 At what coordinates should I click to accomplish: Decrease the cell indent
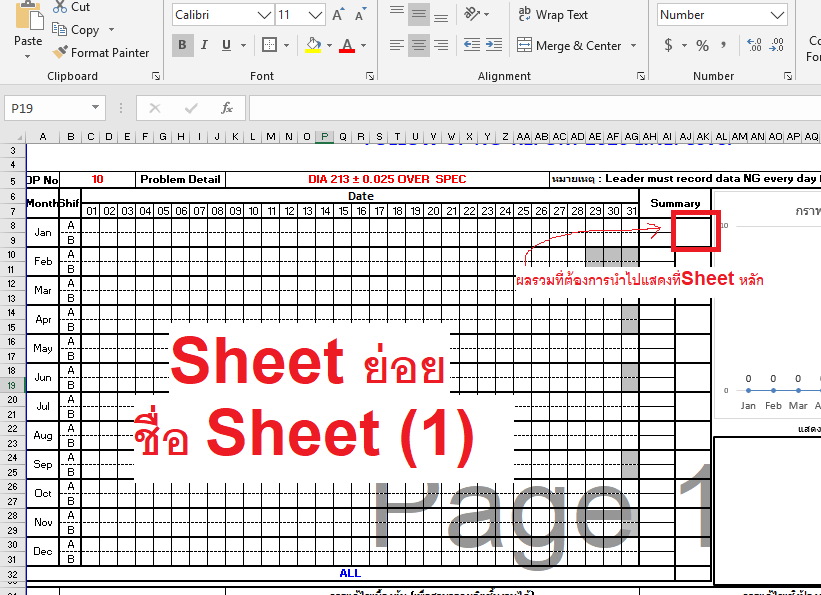click(472, 45)
